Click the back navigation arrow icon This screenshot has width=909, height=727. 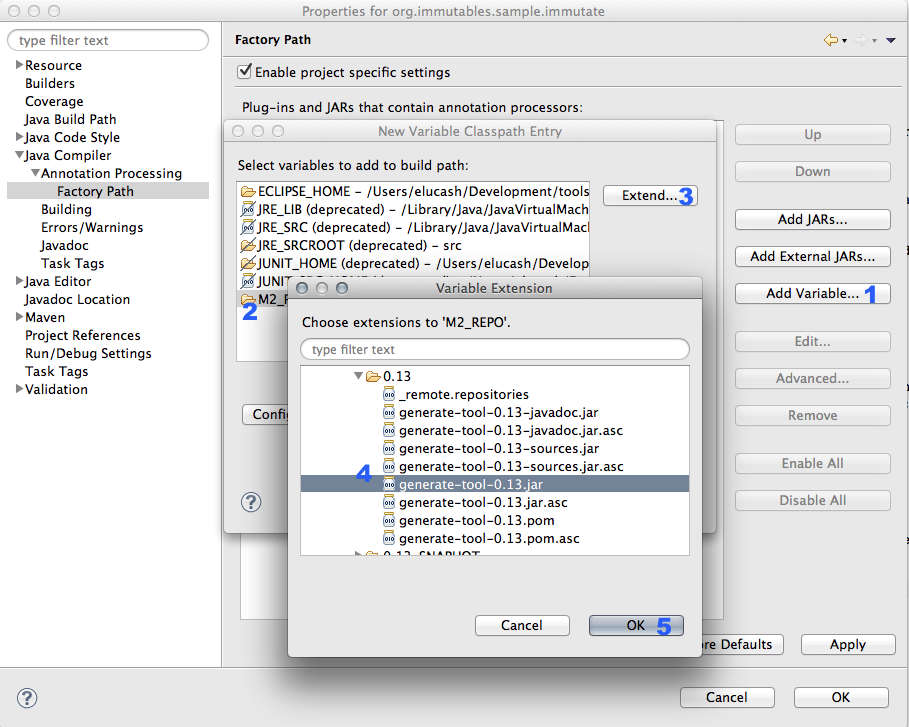pyautogui.click(x=831, y=40)
